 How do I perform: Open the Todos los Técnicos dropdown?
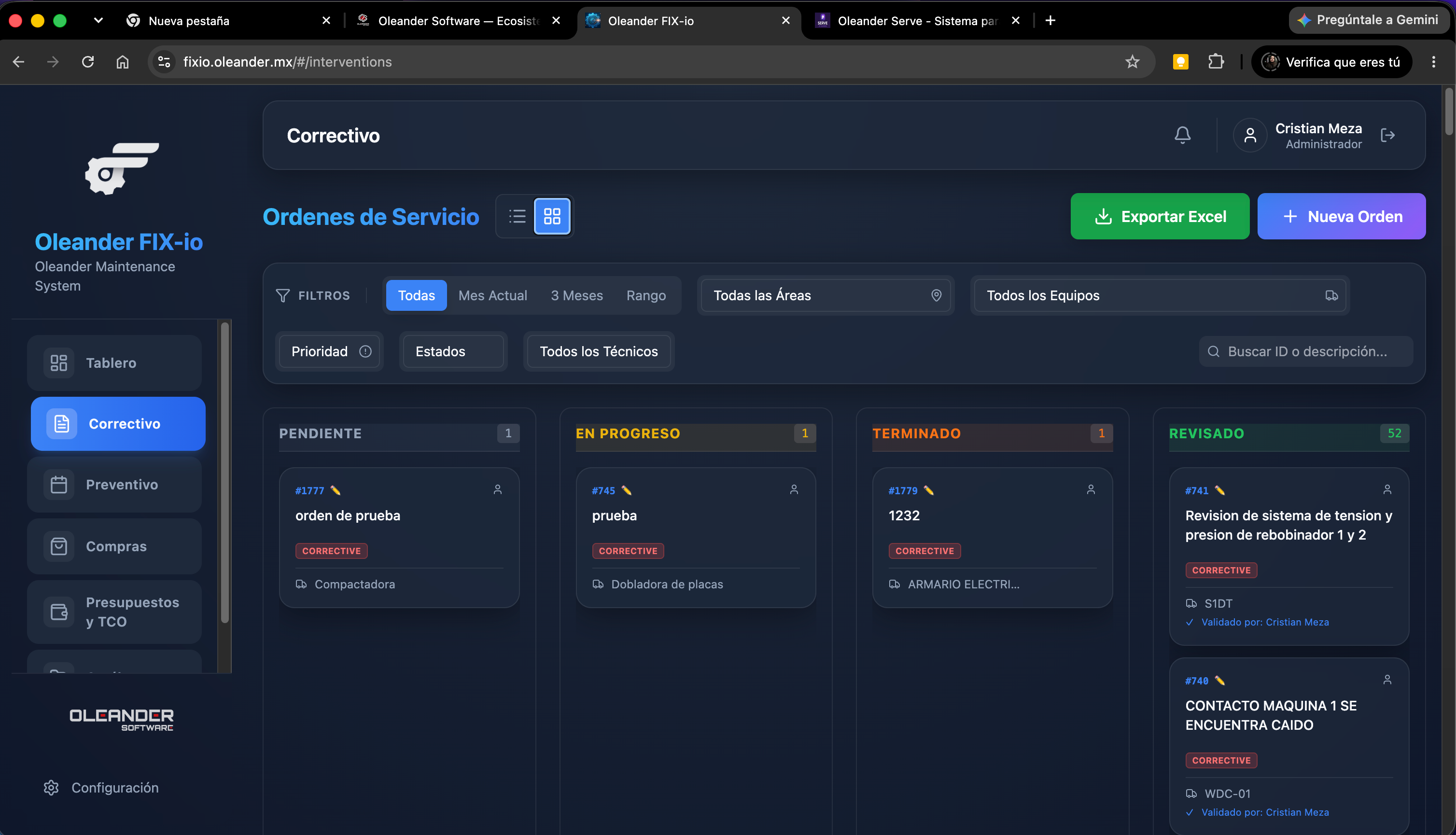(x=598, y=351)
